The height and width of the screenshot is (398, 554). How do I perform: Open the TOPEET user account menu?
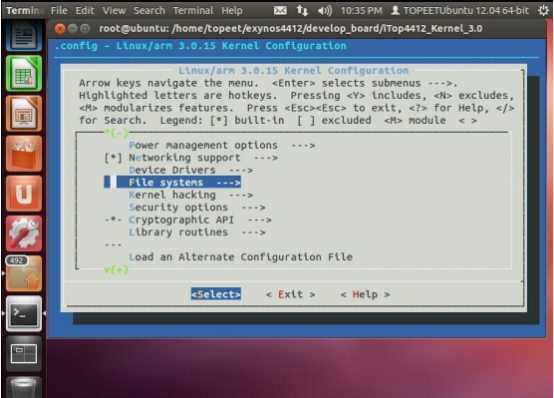[x=460, y=11]
